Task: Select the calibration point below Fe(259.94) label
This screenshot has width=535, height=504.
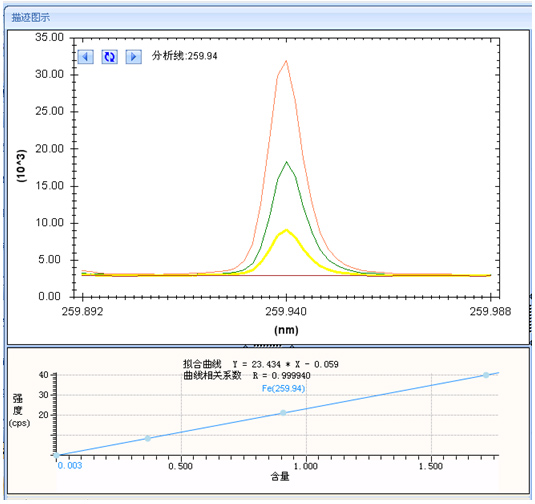Action: click(283, 413)
